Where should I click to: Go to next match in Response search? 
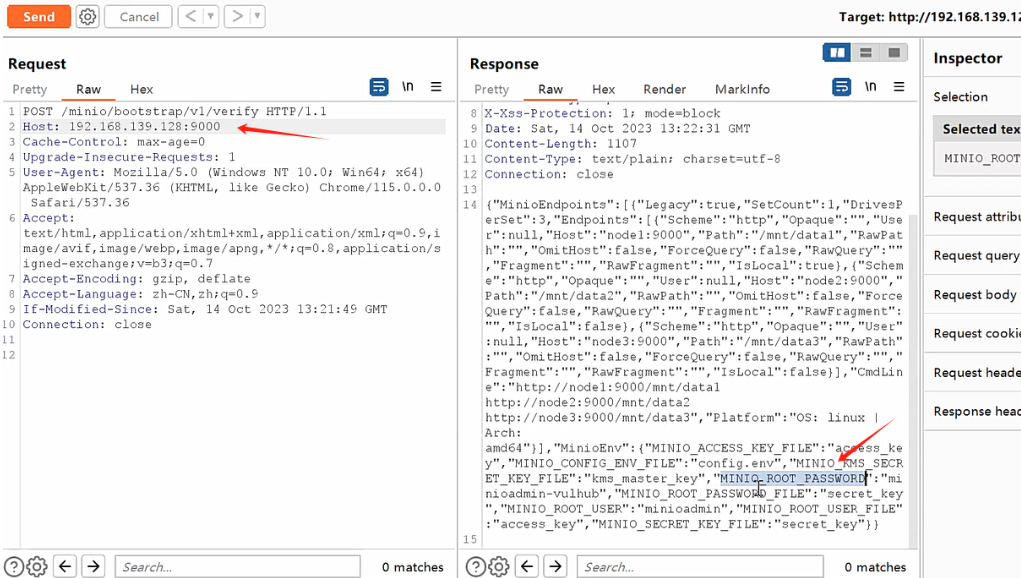tap(555, 566)
